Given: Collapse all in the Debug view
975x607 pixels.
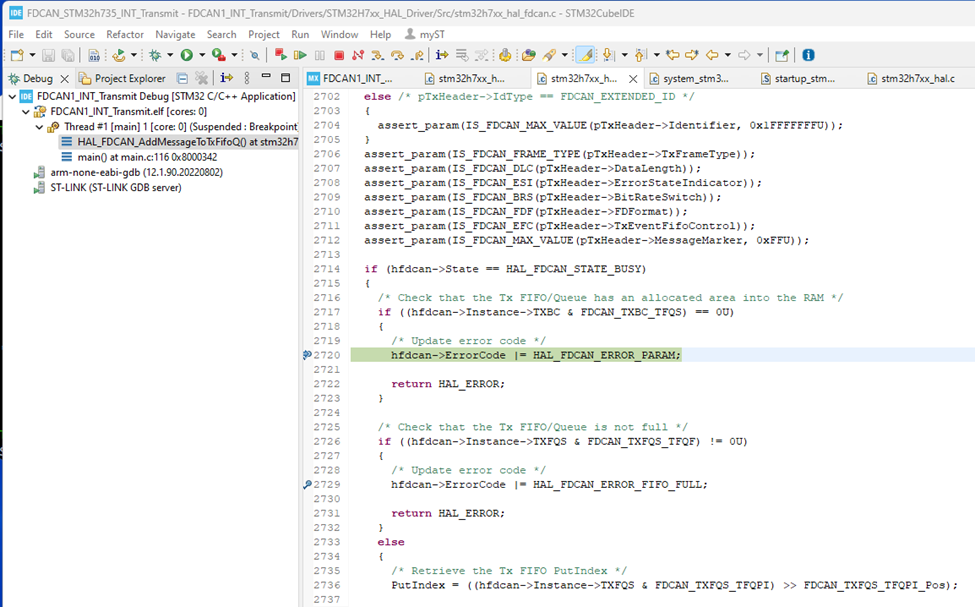Looking at the screenshot, I should pos(182,78).
